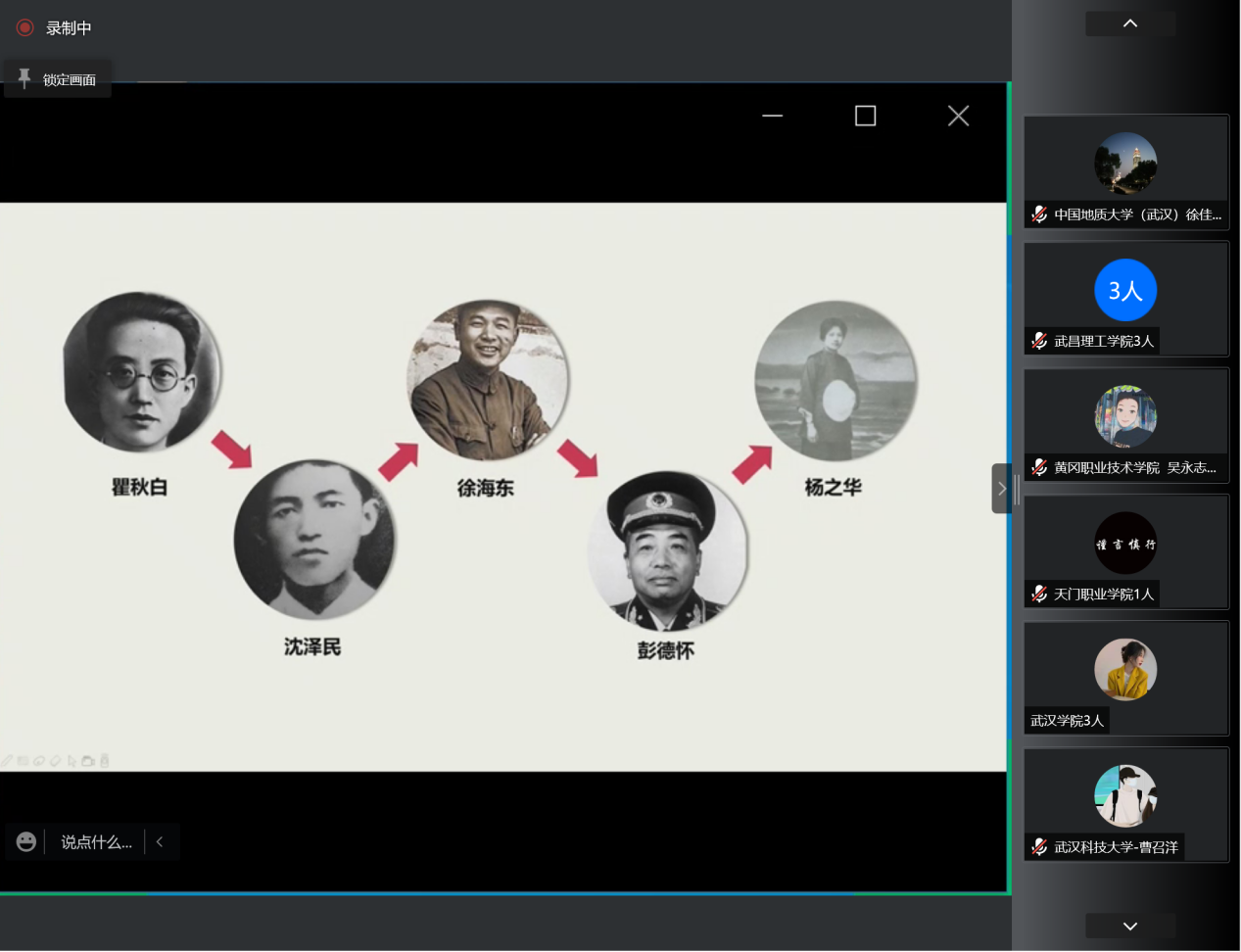Select the pen tool in slide toolbar

click(8, 760)
